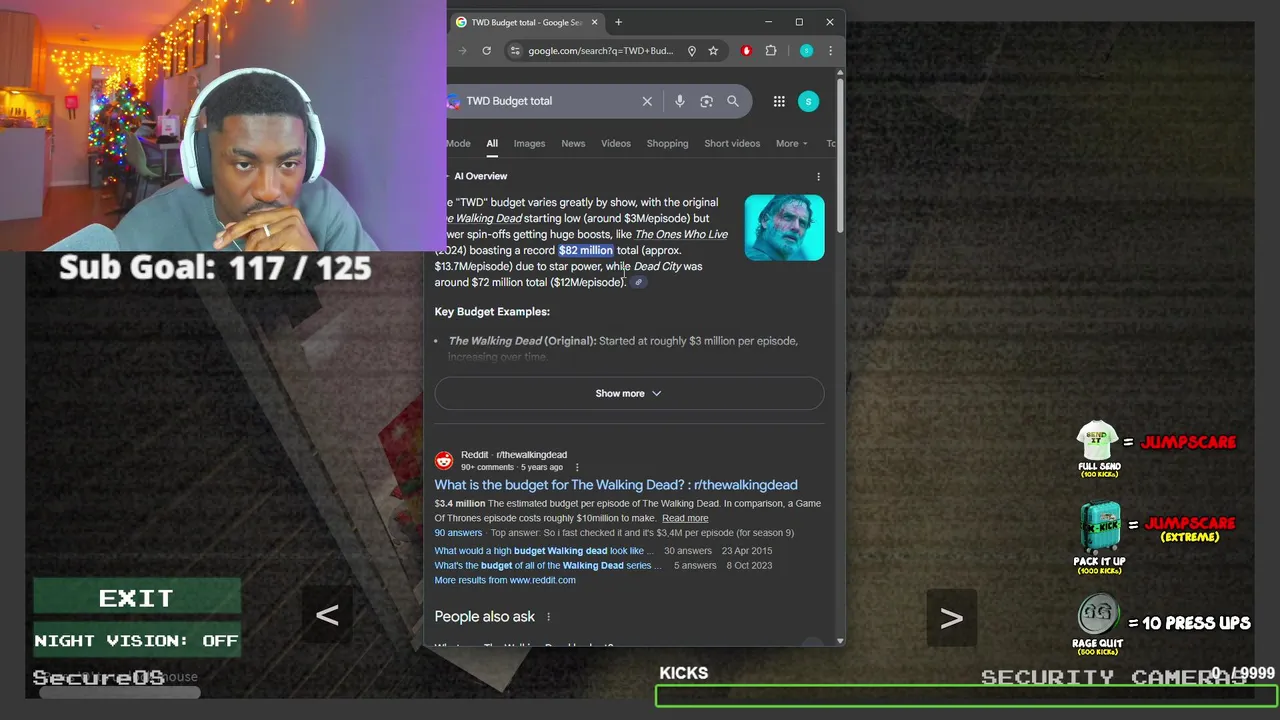Minimize the Chrome window
Viewport: 1280px width, 720px height.
[768, 22]
